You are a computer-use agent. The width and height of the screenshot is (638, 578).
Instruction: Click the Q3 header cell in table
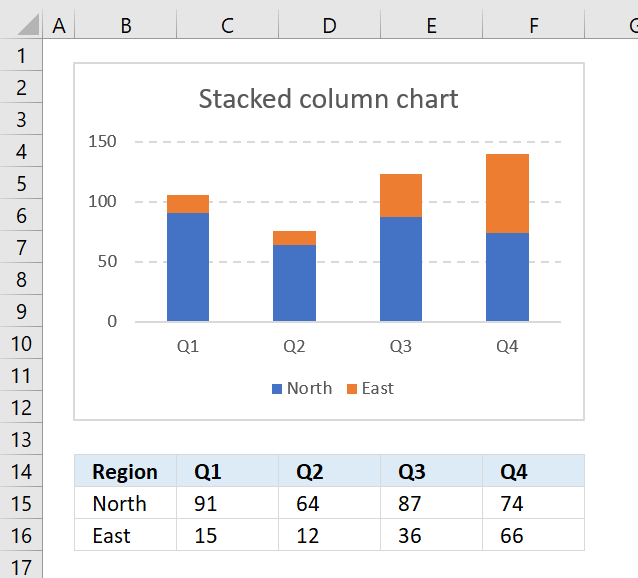432,471
